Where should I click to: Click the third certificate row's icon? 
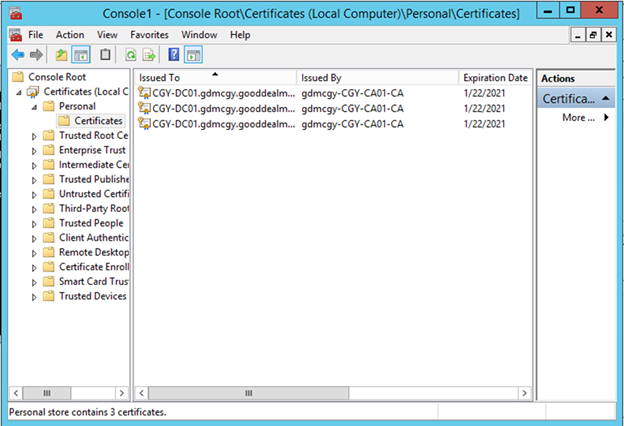coord(144,123)
